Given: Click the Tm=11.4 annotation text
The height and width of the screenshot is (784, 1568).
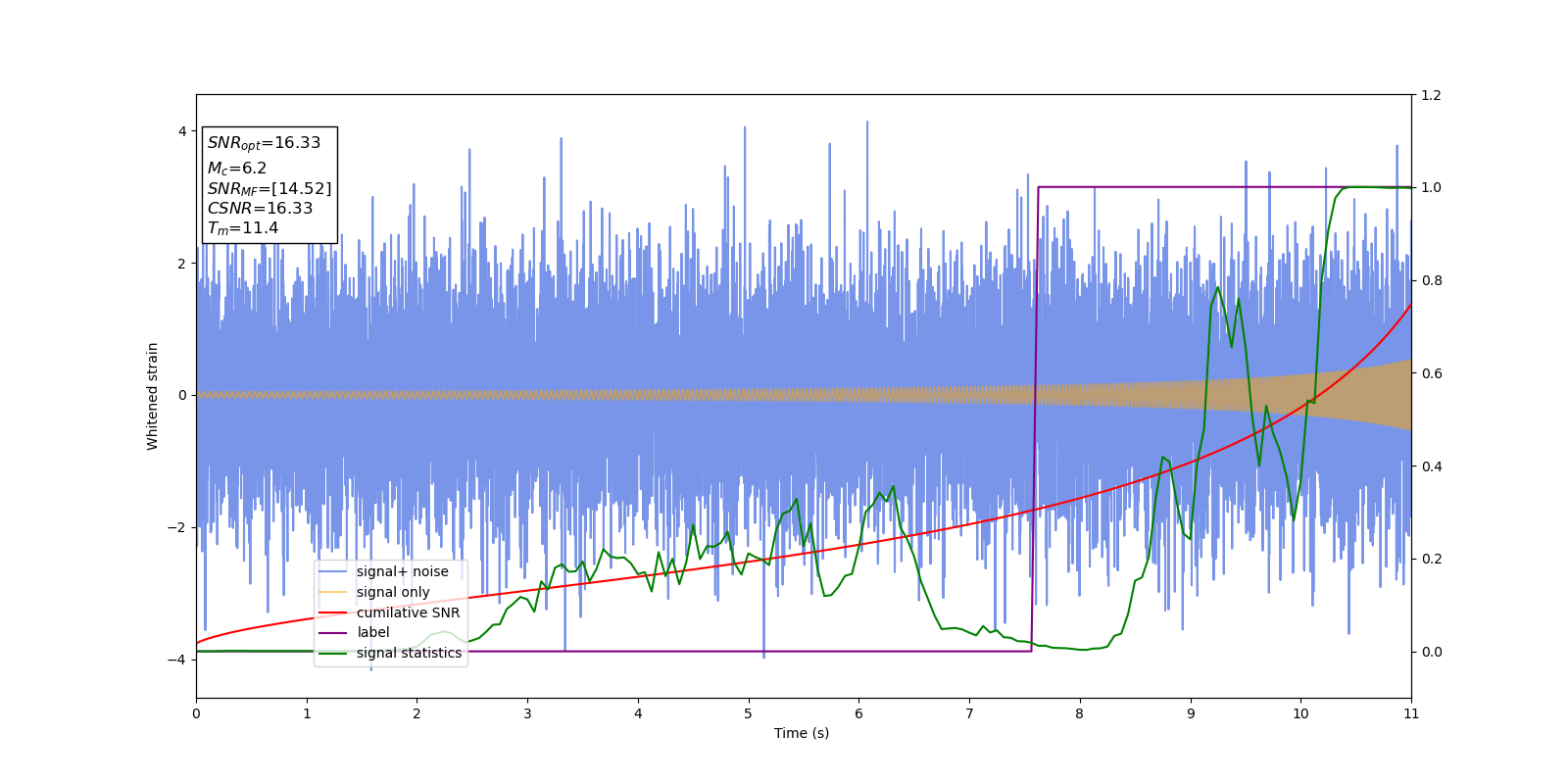Looking at the screenshot, I should click(242, 228).
